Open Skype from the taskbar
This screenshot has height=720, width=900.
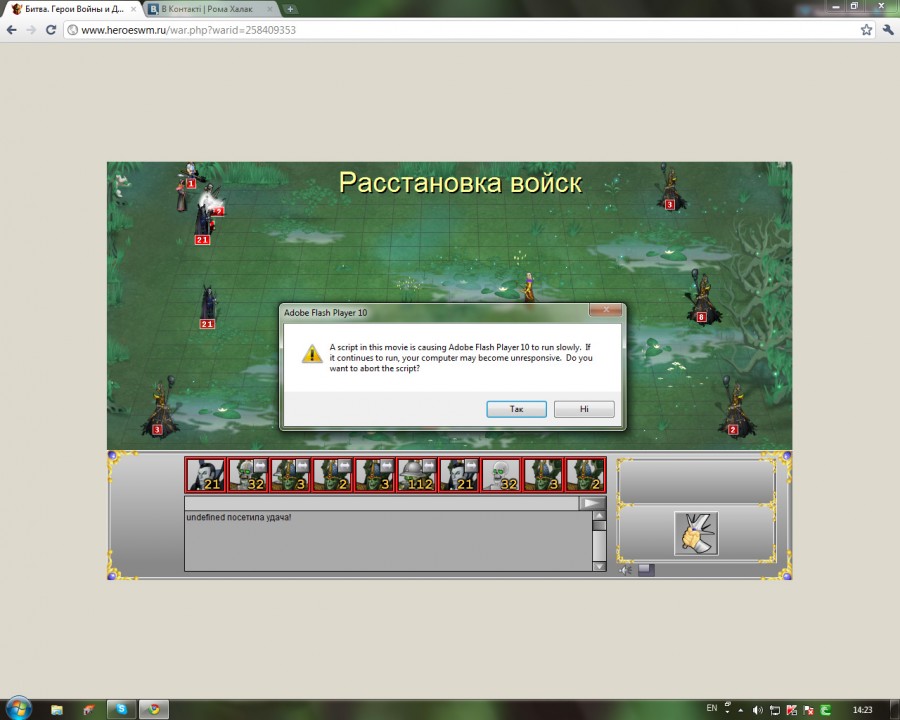(121, 710)
